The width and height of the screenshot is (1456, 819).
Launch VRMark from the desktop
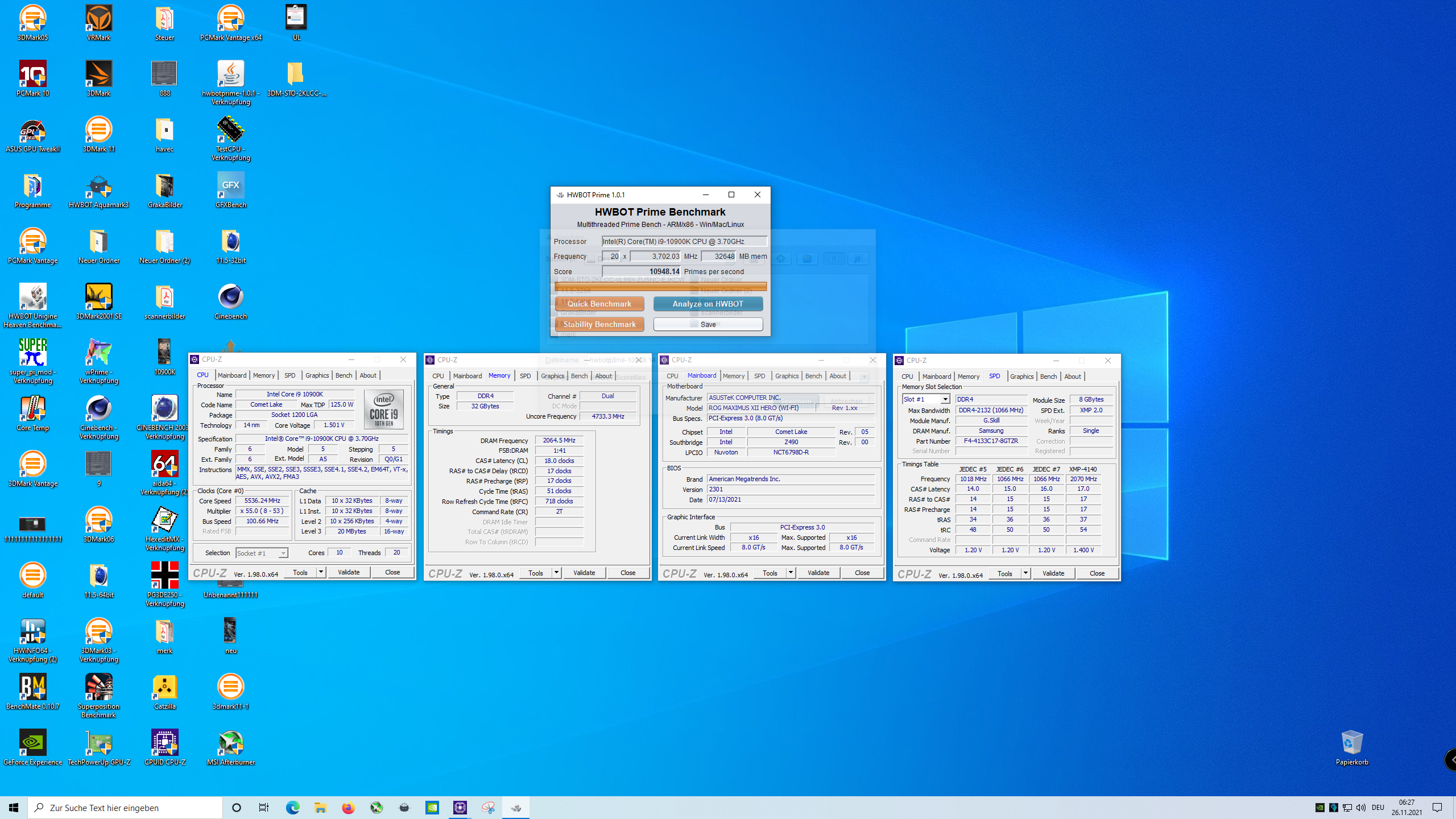point(98,23)
